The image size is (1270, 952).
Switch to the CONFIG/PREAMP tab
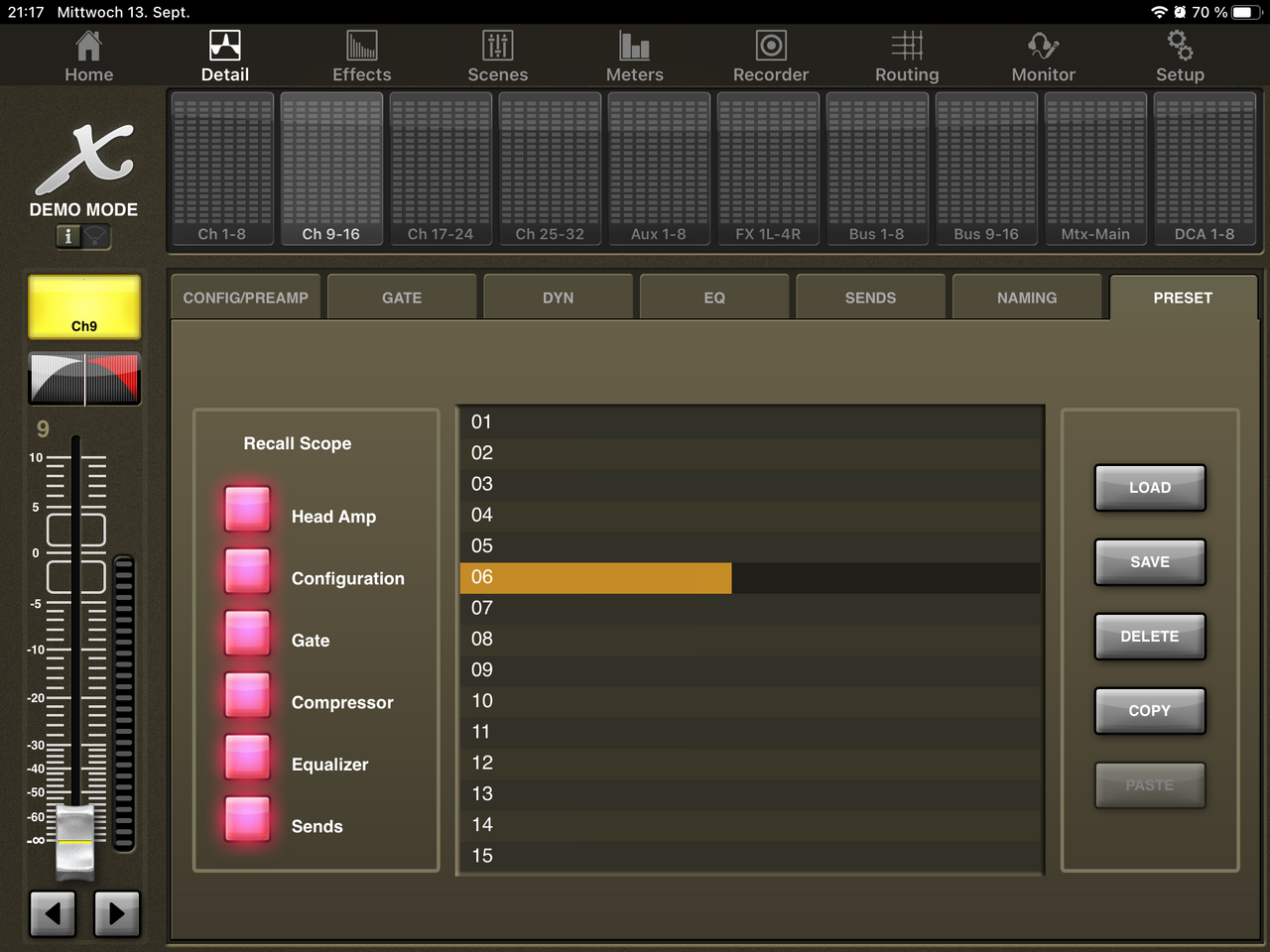[x=245, y=297]
